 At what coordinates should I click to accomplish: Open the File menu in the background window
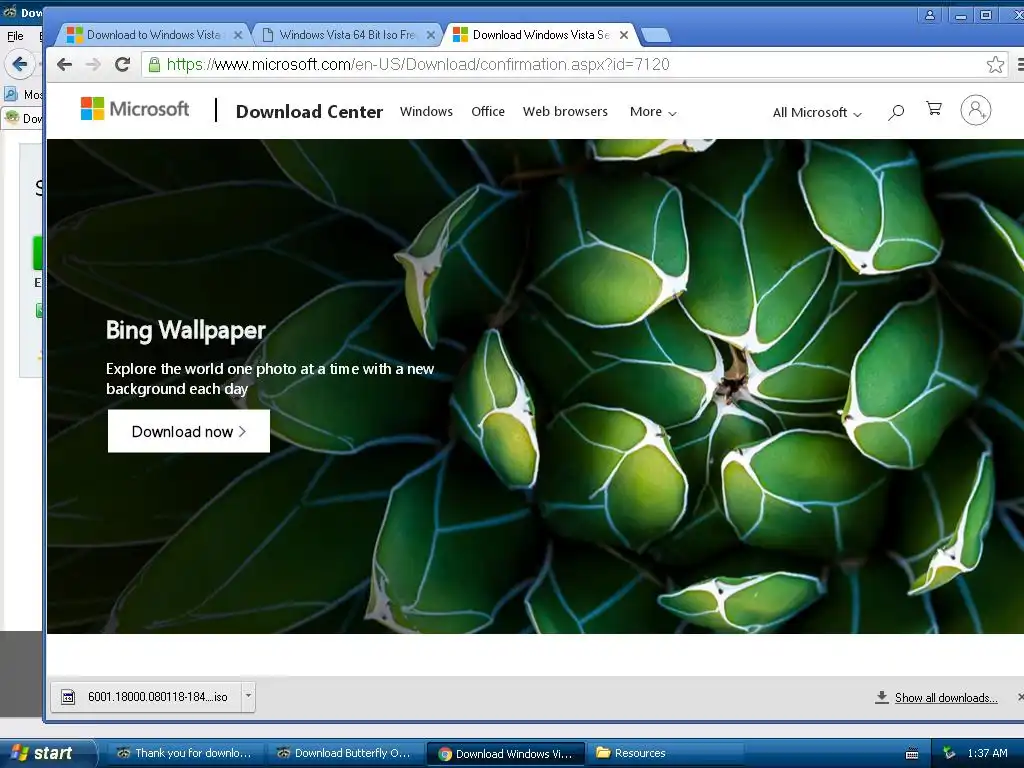pos(15,36)
